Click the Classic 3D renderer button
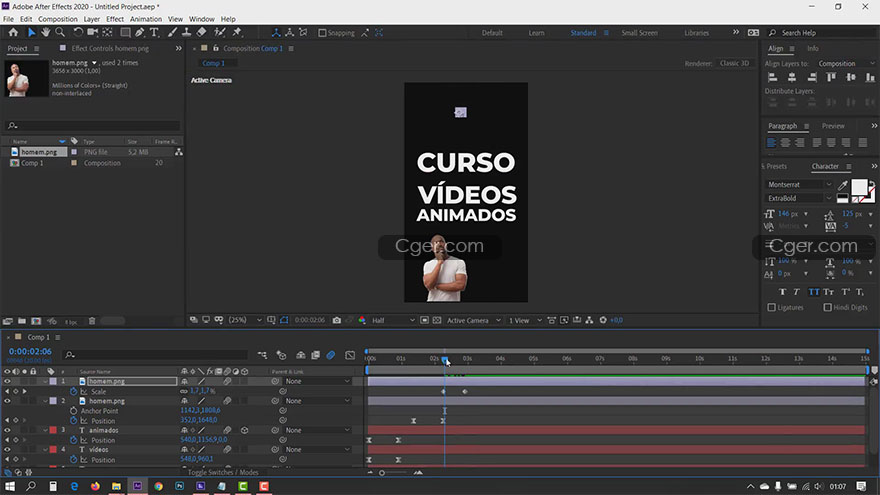Viewport: 880px width, 495px height. 734,63
